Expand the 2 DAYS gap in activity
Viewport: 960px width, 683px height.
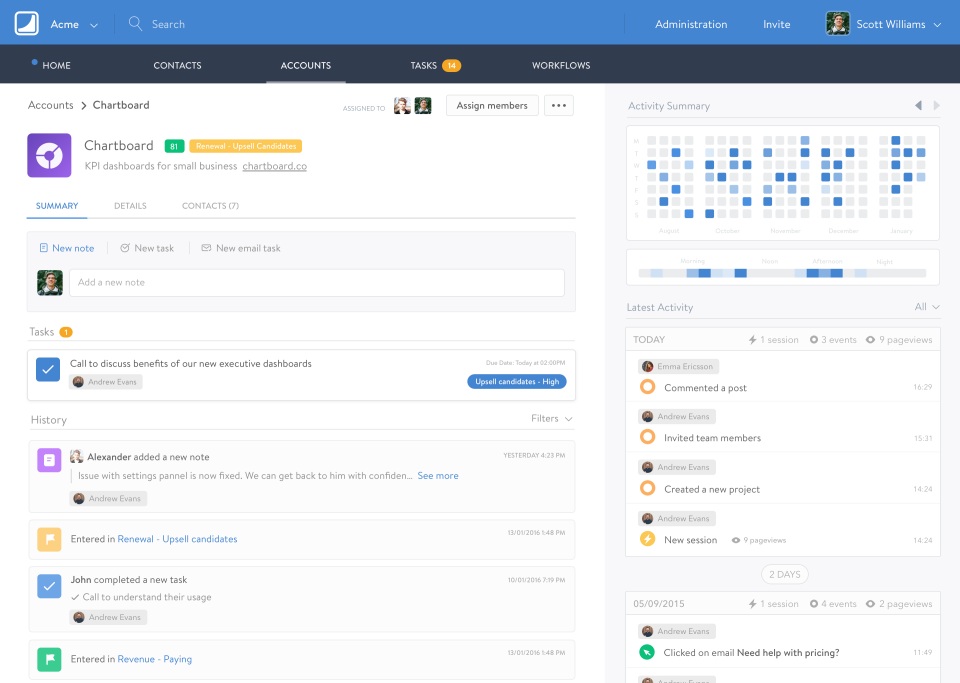pyautogui.click(x=784, y=574)
